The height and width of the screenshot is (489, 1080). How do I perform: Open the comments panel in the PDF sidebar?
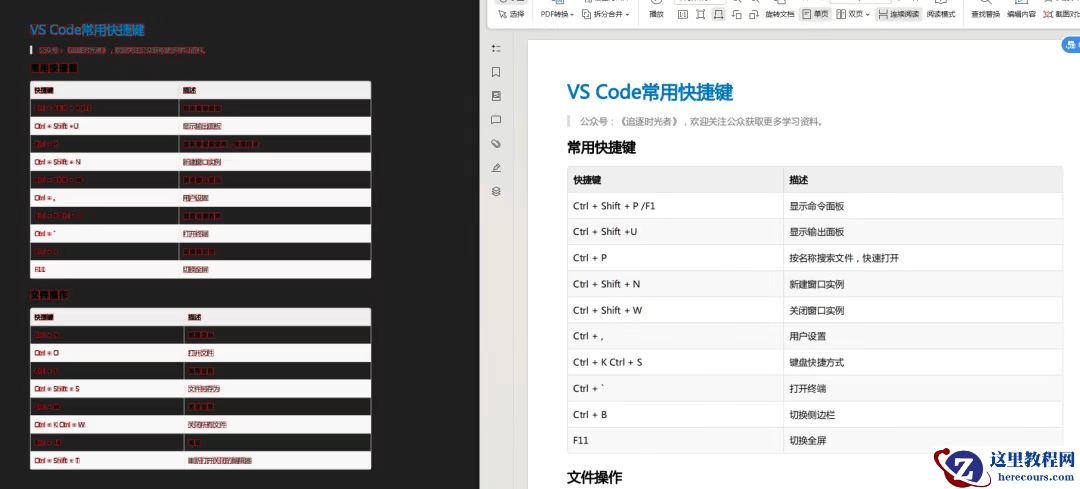click(x=496, y=120)
